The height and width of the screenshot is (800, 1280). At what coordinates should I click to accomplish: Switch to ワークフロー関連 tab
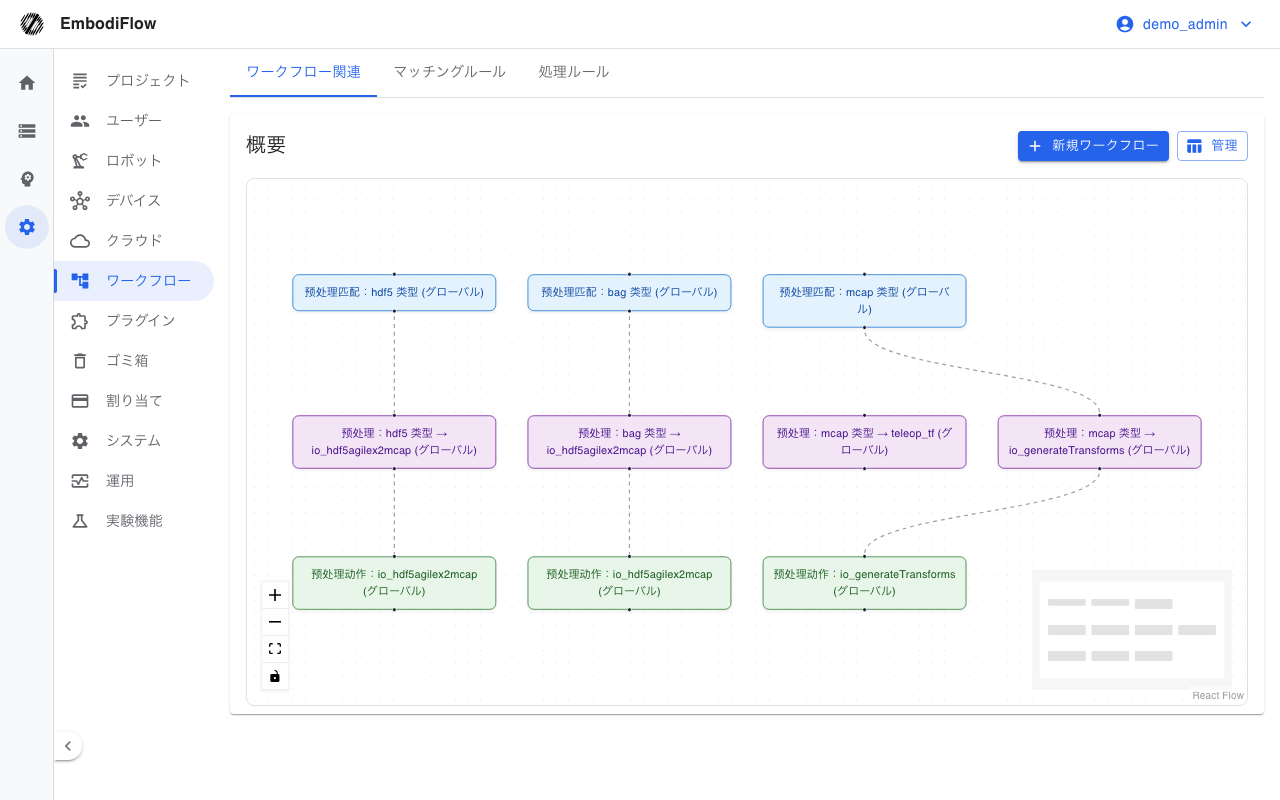coord(303,72)
